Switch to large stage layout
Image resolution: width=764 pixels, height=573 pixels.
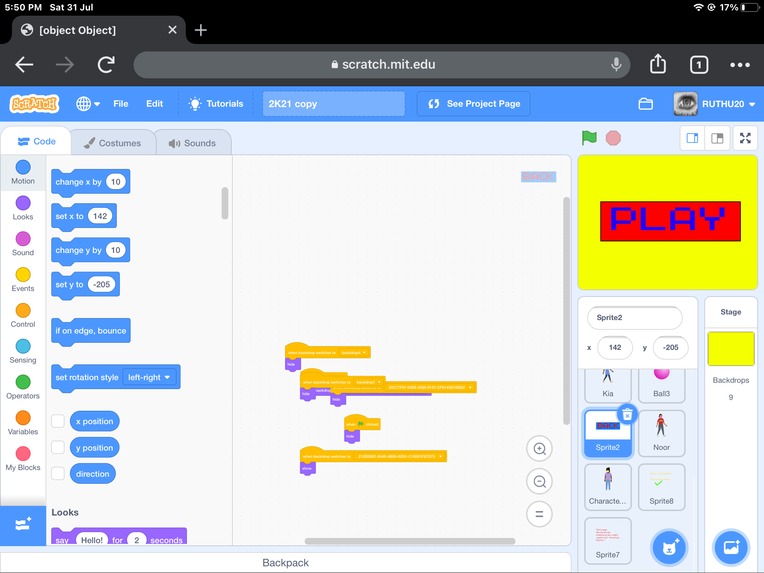(x=717, y=138)
